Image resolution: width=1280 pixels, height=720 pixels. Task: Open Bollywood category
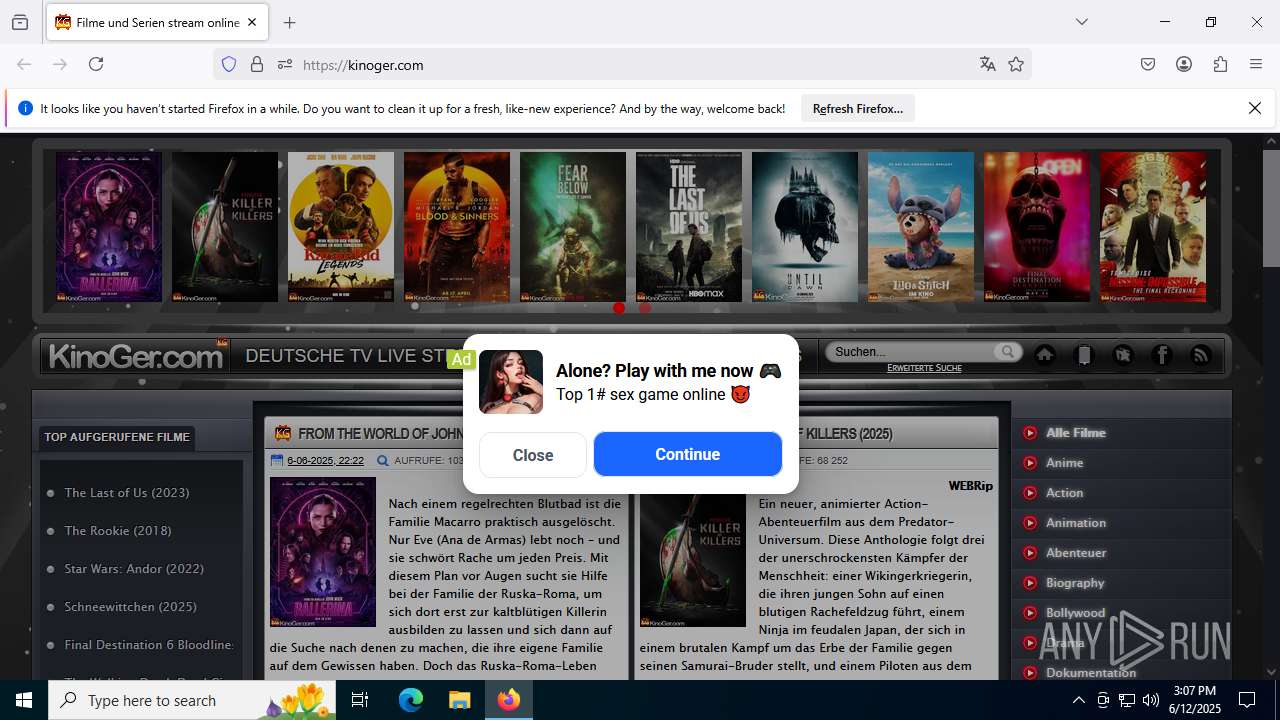tap(1076, 613)
